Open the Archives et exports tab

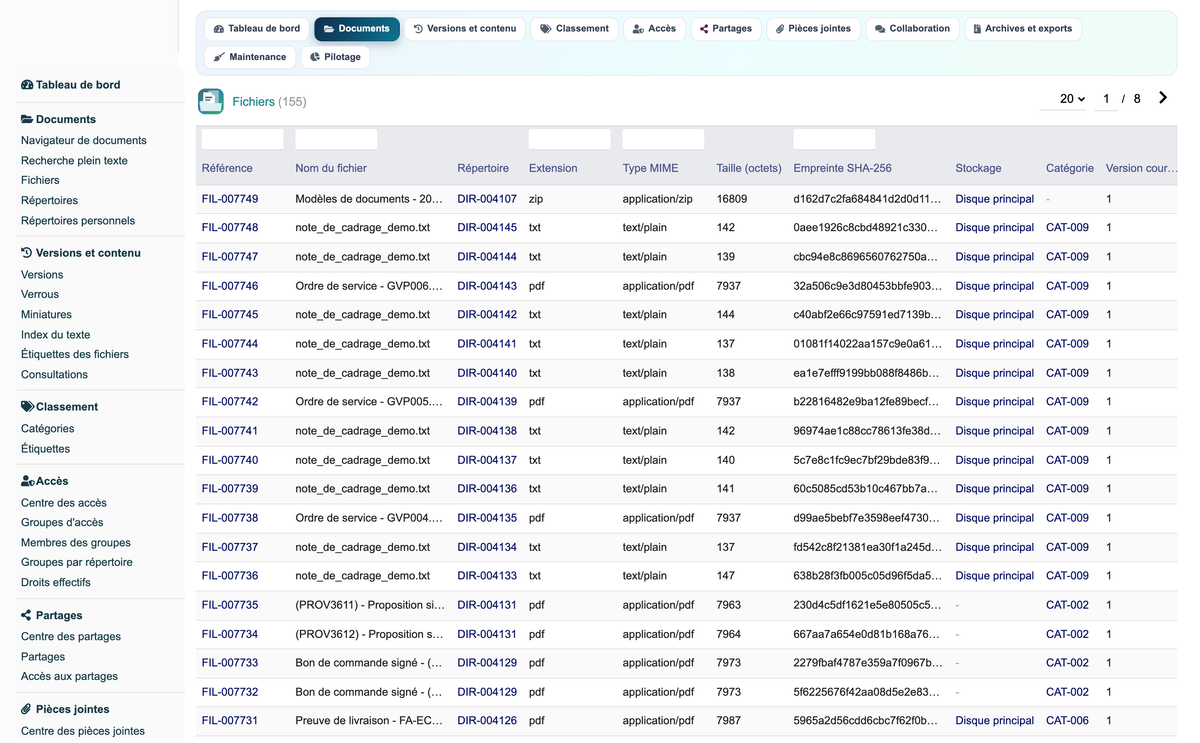click(1022, 29)
